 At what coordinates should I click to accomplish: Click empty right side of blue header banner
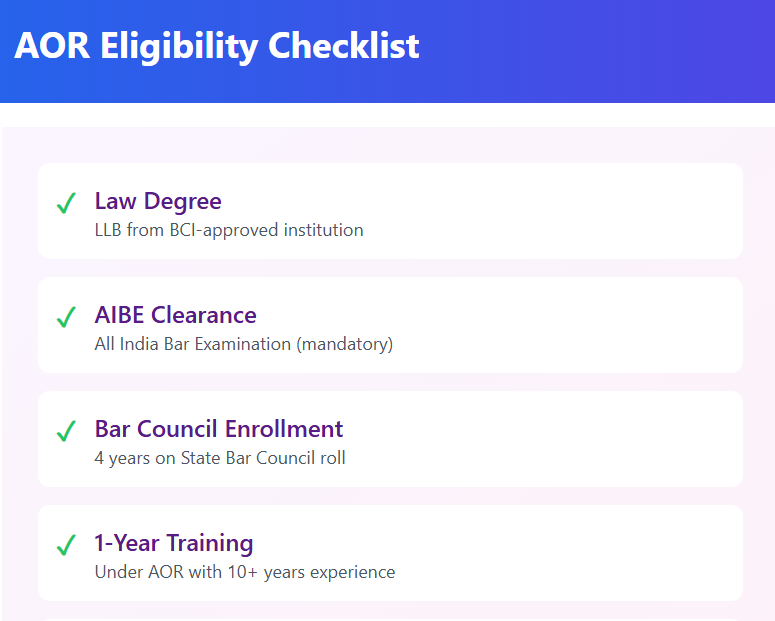click(x=620, y=50)
